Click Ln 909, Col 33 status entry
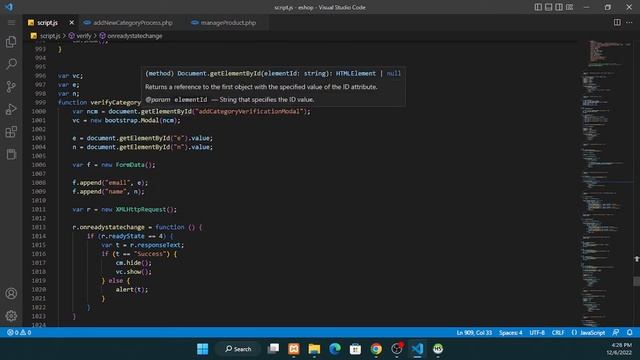The image size is (640, 360). 474,333
